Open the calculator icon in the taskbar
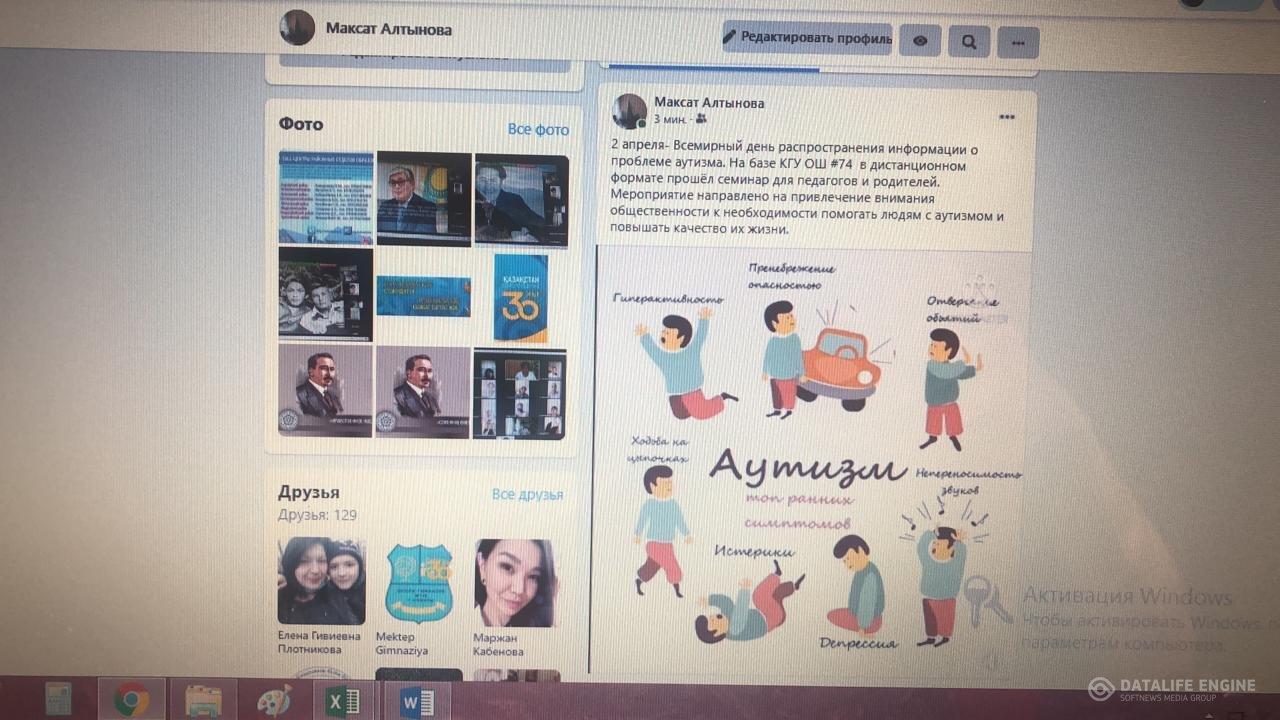The height and width of the screenshot is (720, 1280). tap(59, 698)
